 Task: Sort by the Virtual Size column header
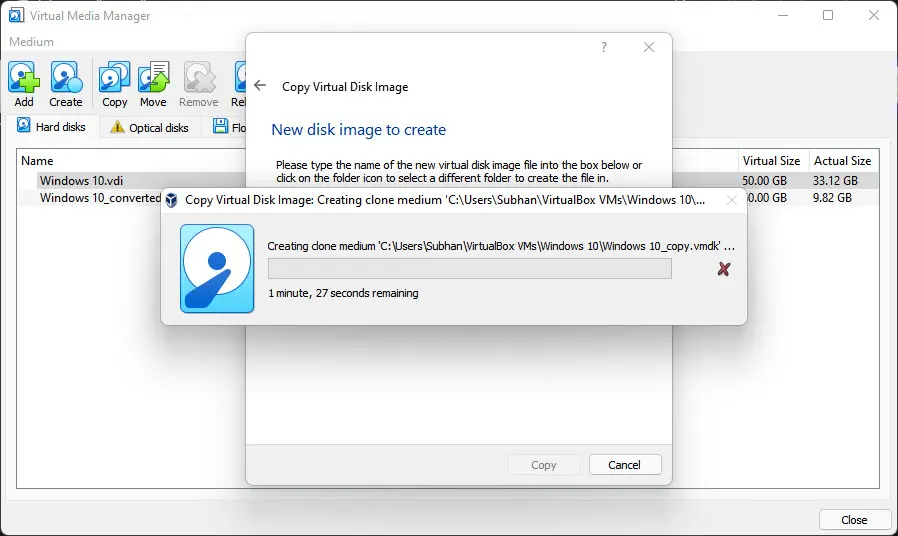click(771, 161)
